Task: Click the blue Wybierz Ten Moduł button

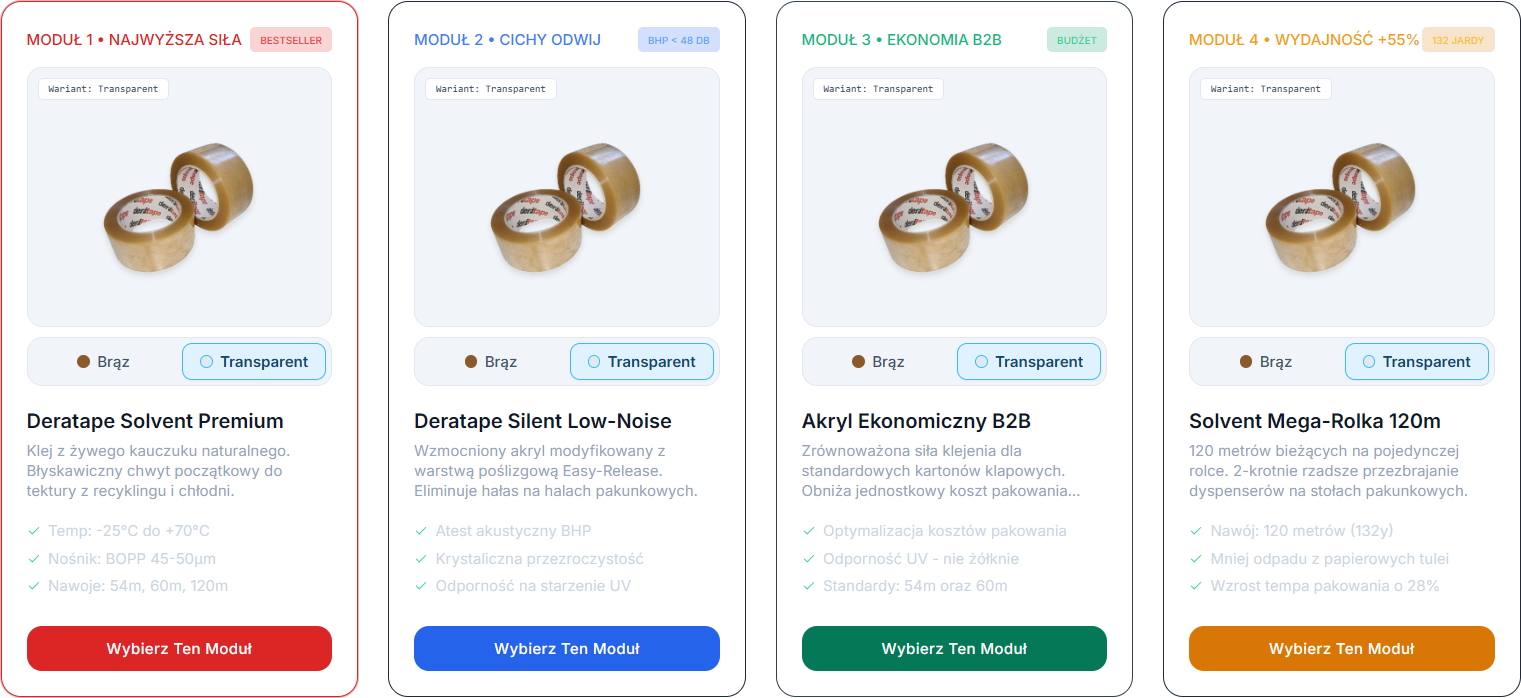Action: click(x=567, y=649)
